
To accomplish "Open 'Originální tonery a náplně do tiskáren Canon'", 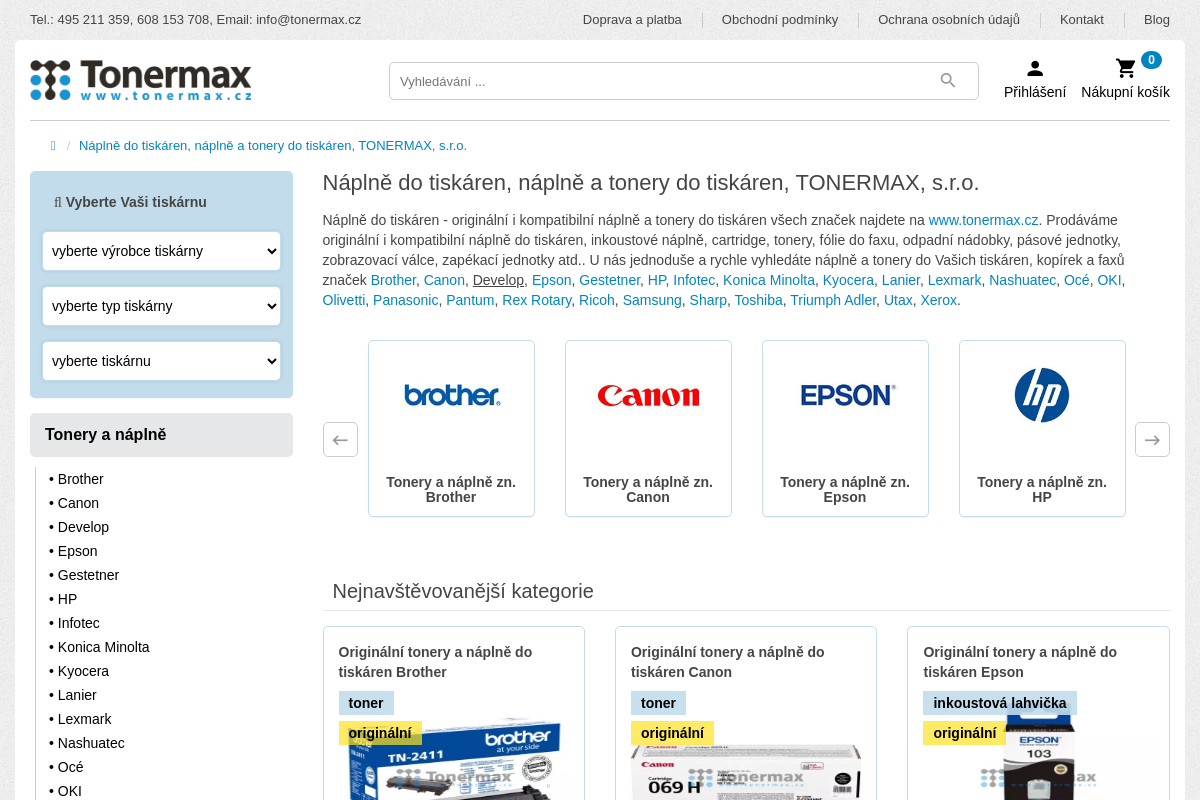I will coord(728,662).
